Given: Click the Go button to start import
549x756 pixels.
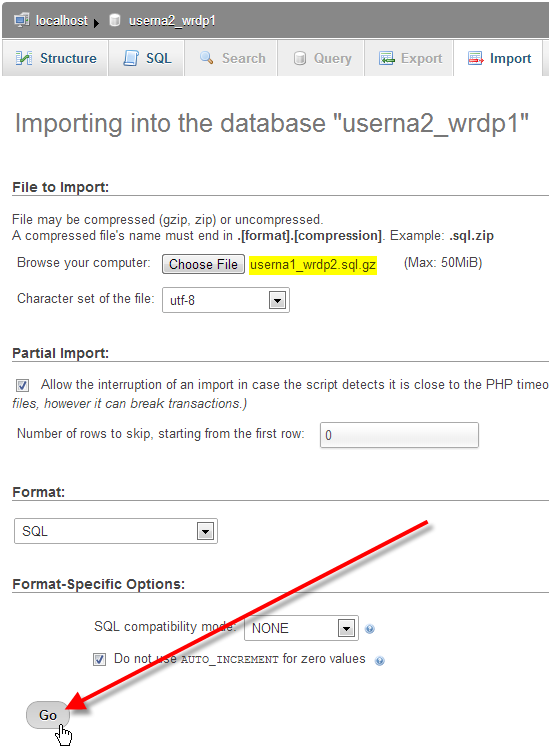Looking at the screenshot, I should pos(48,715).
